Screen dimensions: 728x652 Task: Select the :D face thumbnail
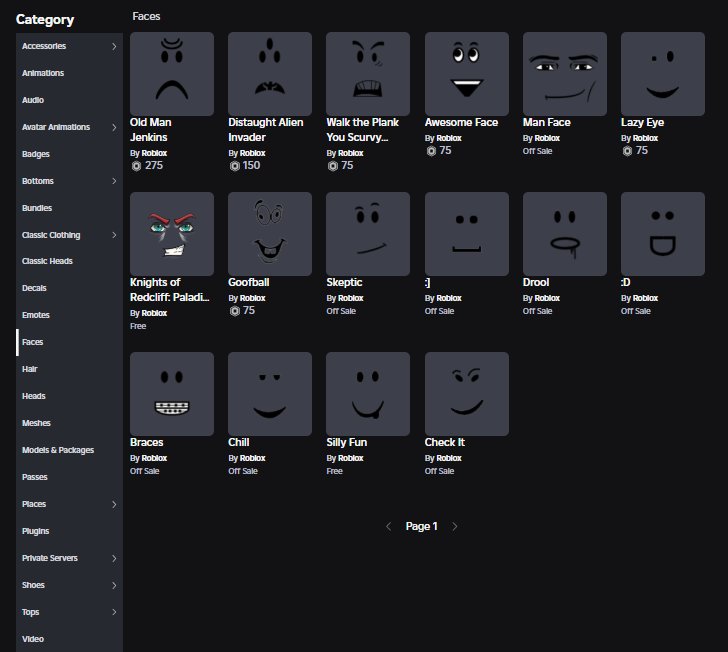pos(663,234)
